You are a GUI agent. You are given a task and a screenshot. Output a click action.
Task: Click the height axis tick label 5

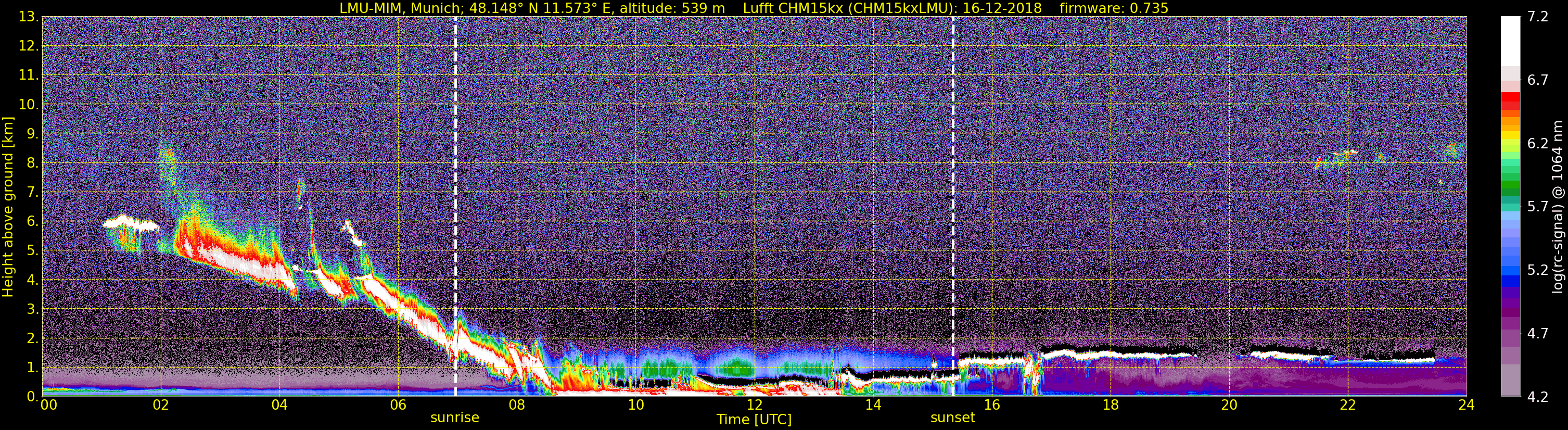click(32, 251)
